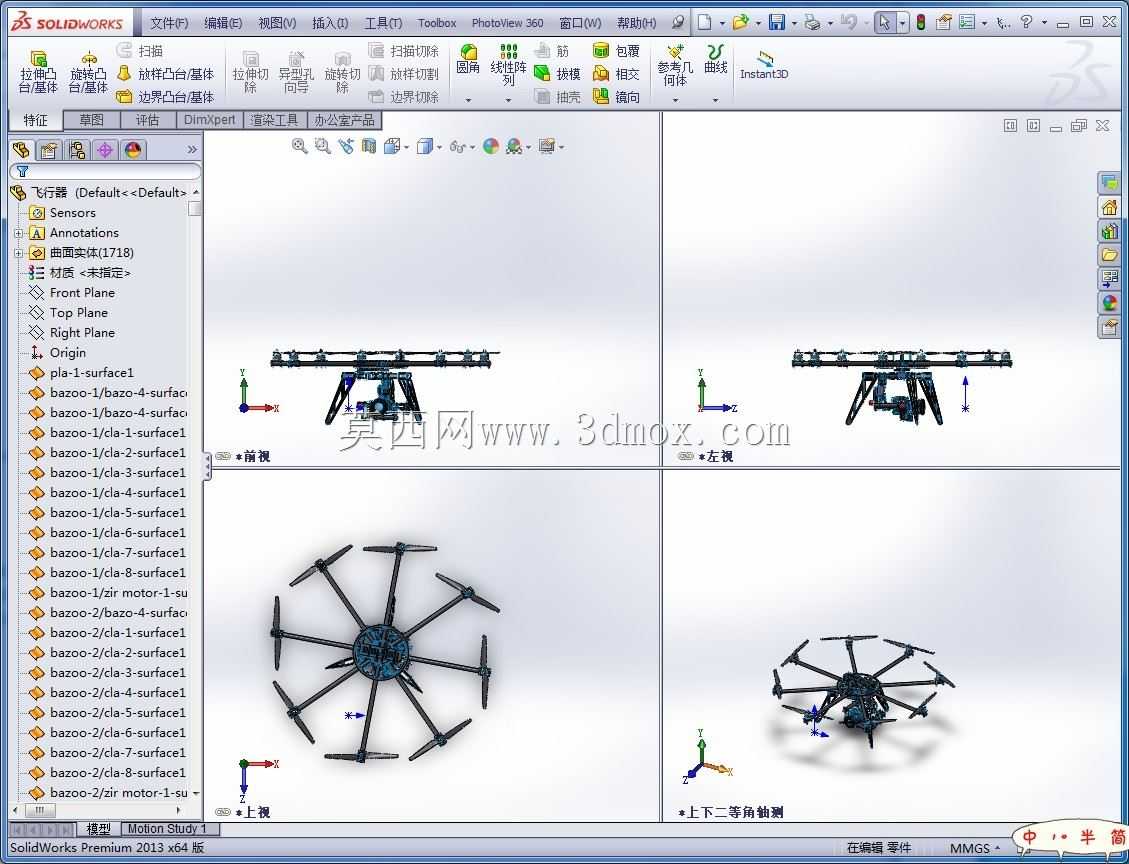
Task: Click the Fillet (圆角) tool
Action: (x=468, y=60)
